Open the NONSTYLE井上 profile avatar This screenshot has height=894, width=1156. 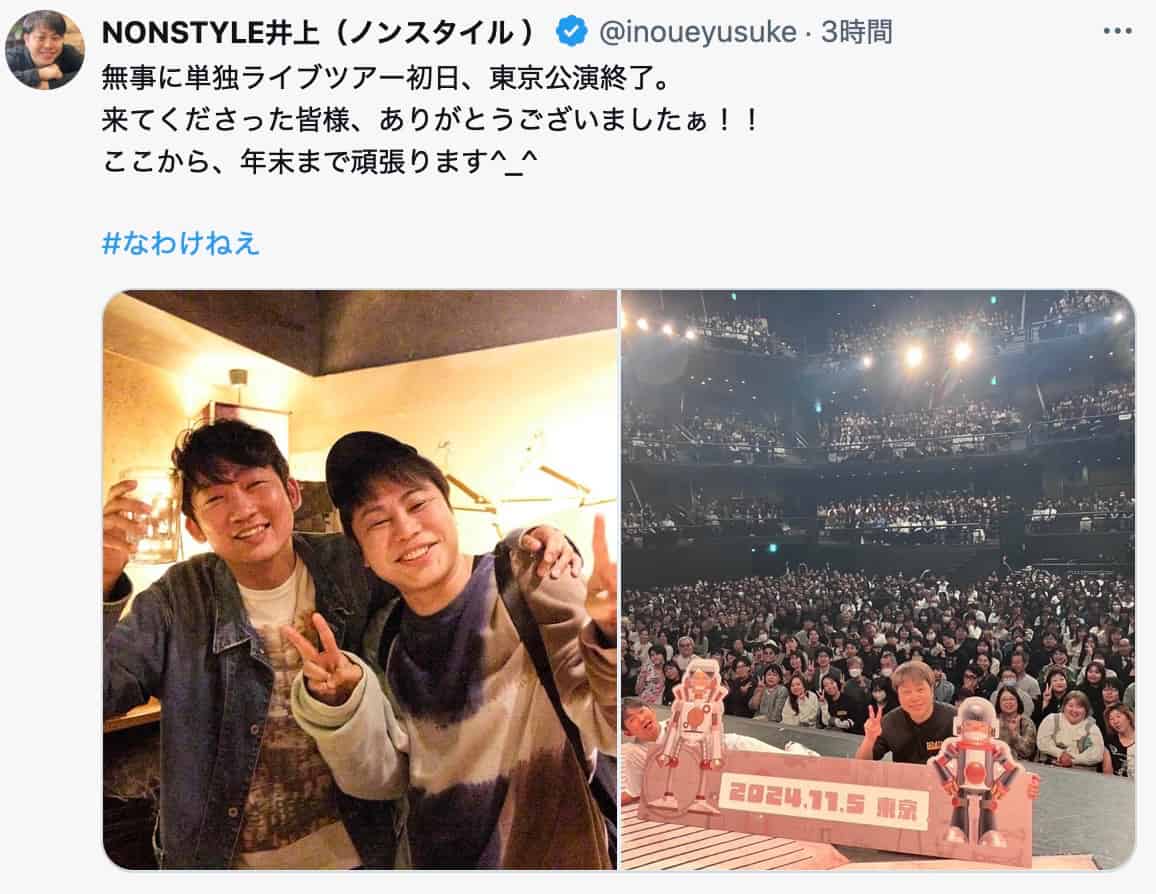pyautogui.click(x=44, y=49)
